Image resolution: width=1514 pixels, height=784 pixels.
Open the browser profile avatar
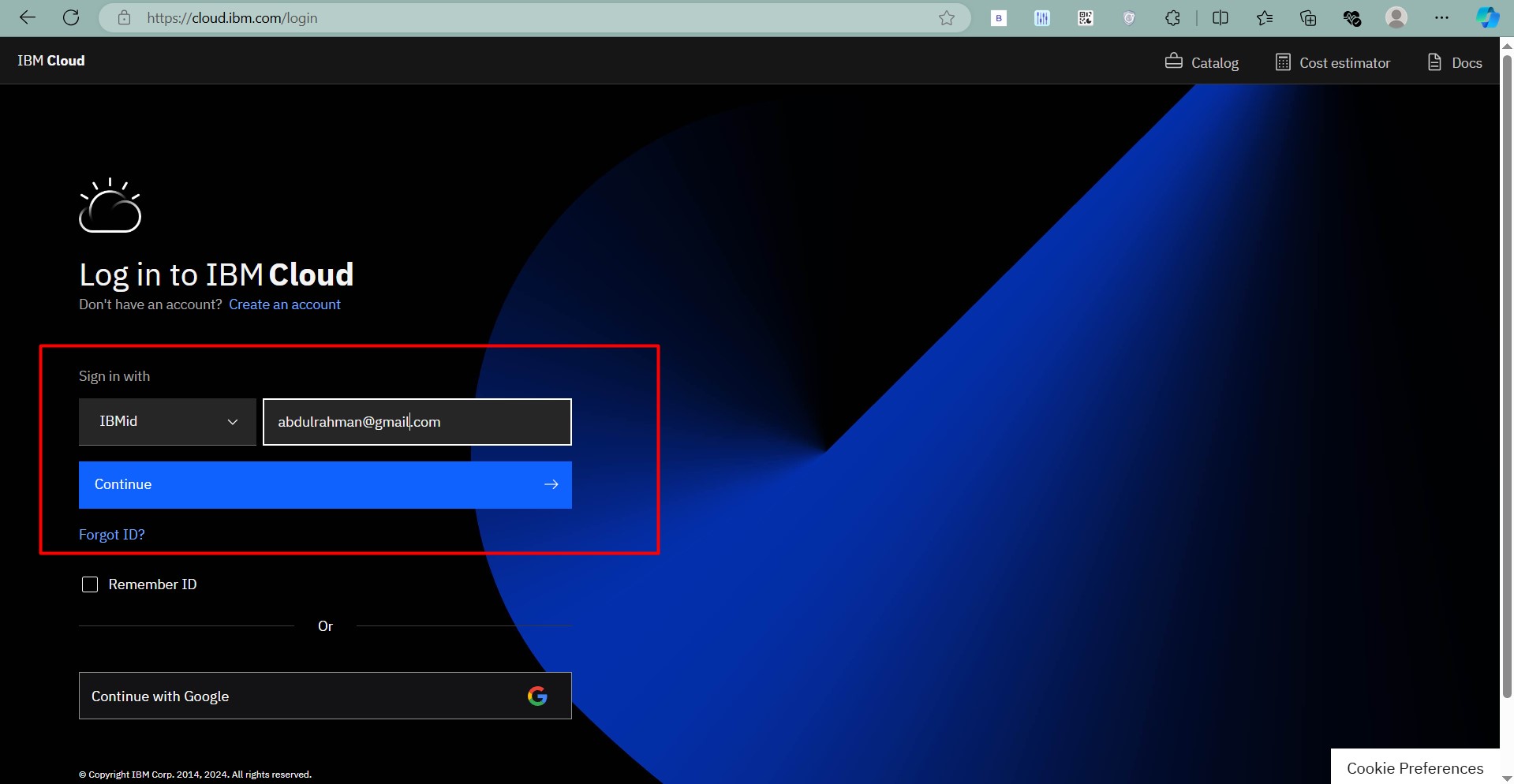pos(1396,17)
